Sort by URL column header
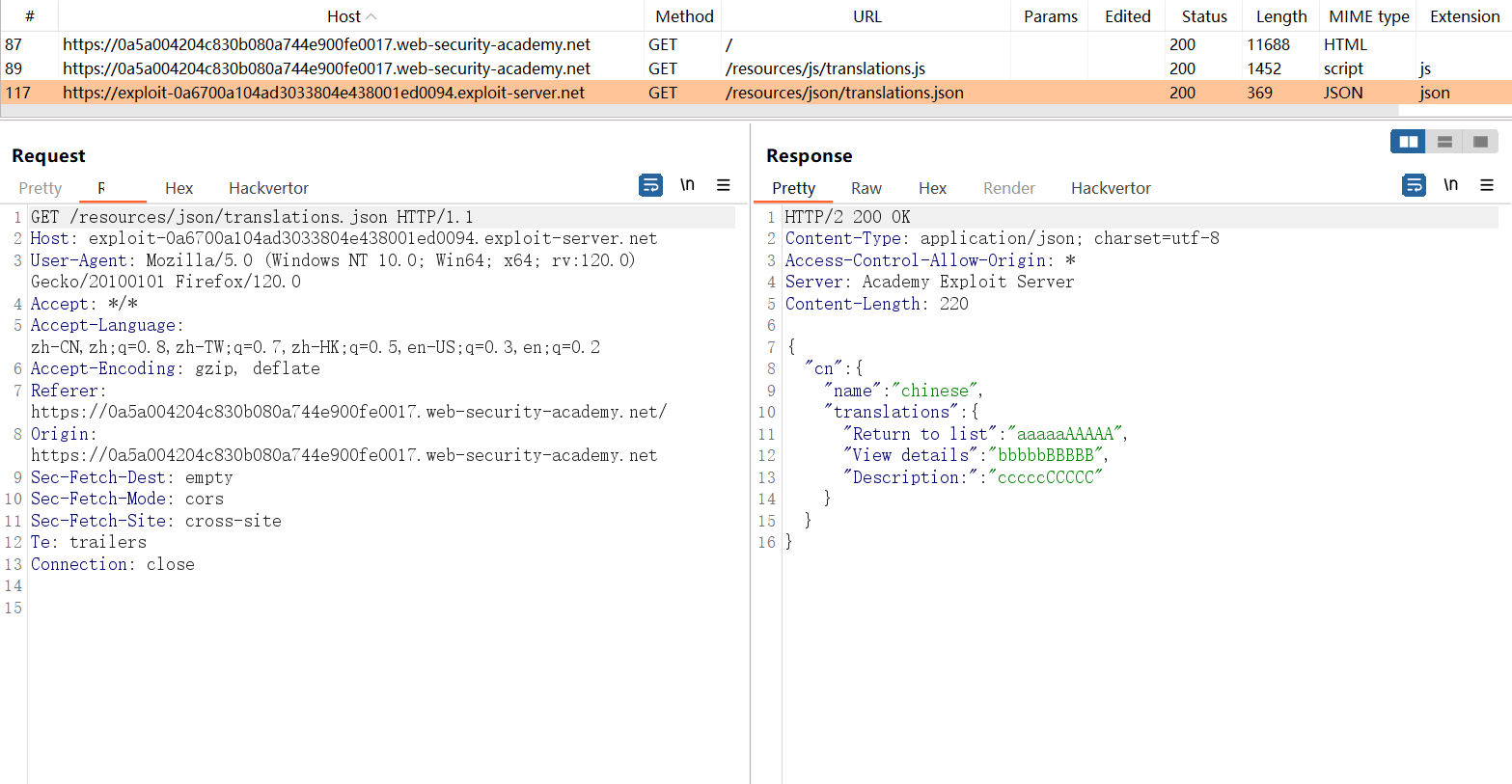Viewport: 1512px width, 784px height. point(866,16)
